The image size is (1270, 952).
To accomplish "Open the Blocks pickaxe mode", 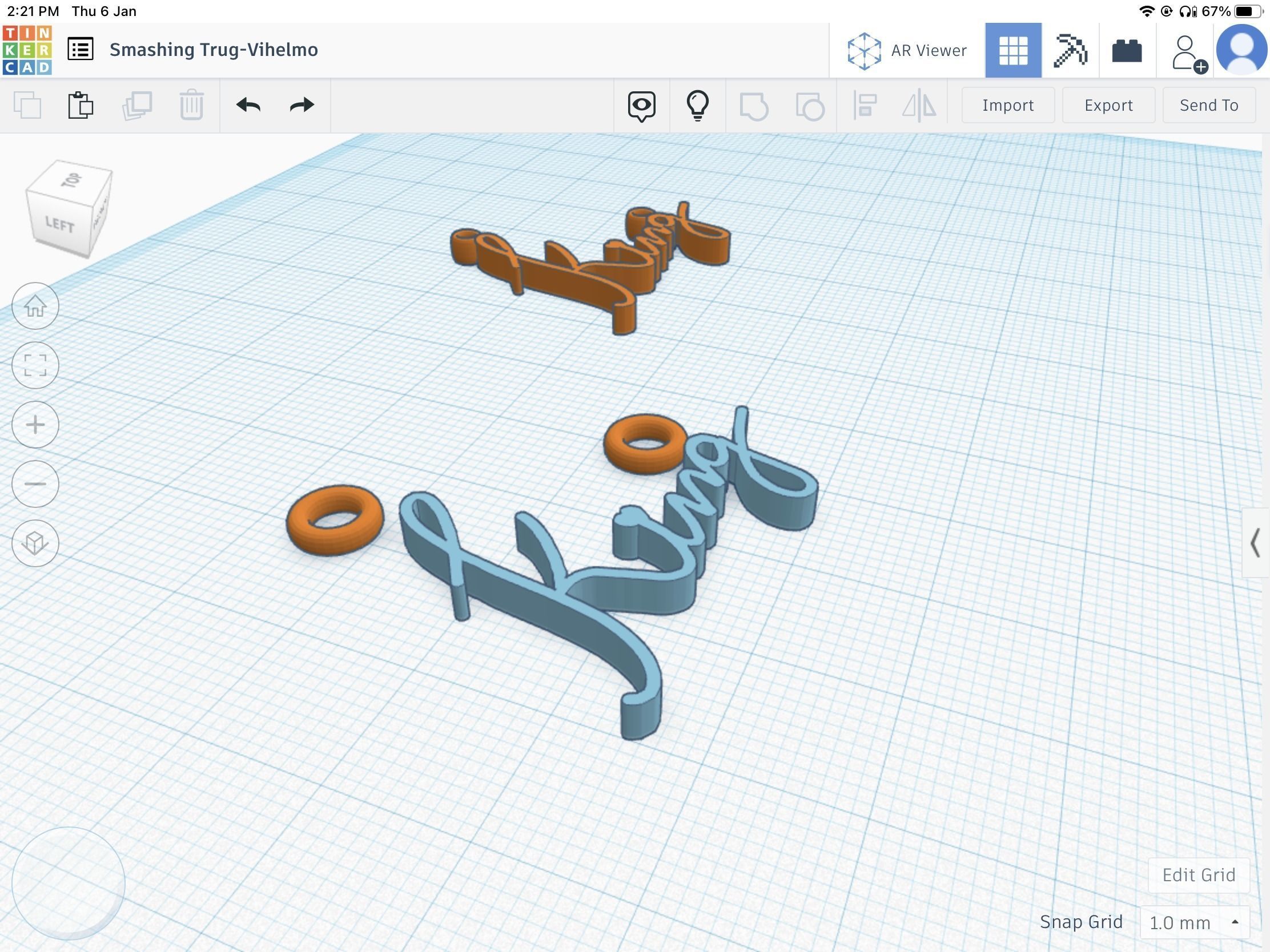I will point(1070,50).
